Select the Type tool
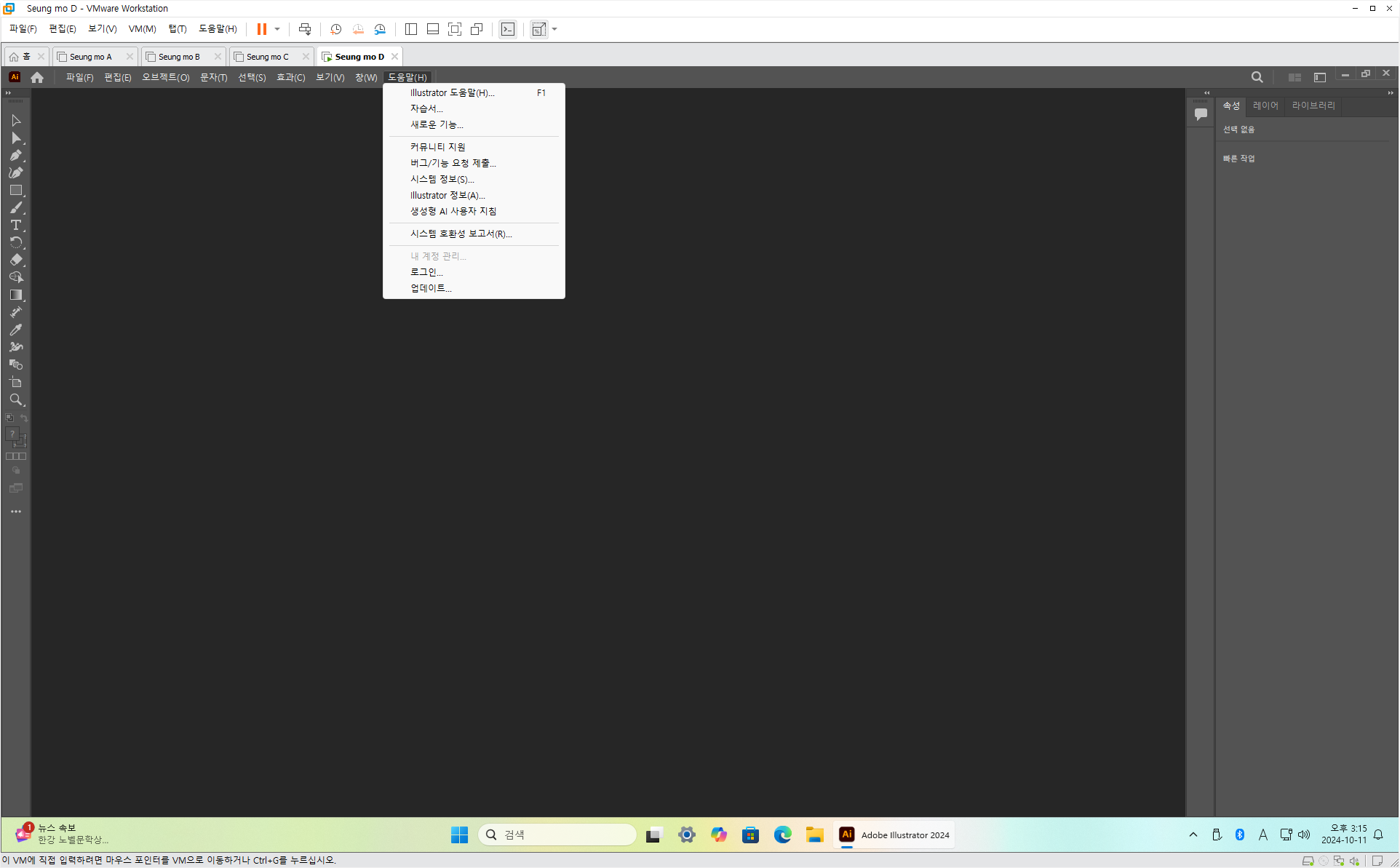Screen dimensions: 1400x868 tap(16, 226)
